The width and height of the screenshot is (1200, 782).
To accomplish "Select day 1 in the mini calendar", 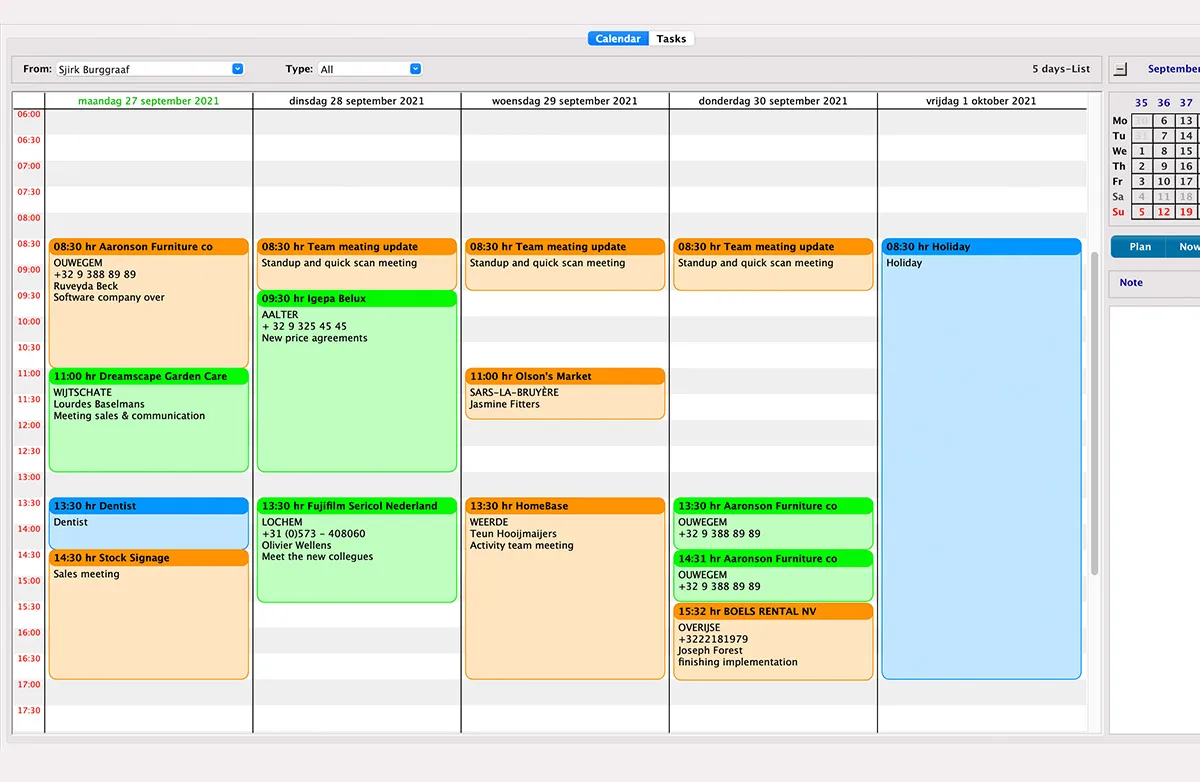I will coord(1142,152).
